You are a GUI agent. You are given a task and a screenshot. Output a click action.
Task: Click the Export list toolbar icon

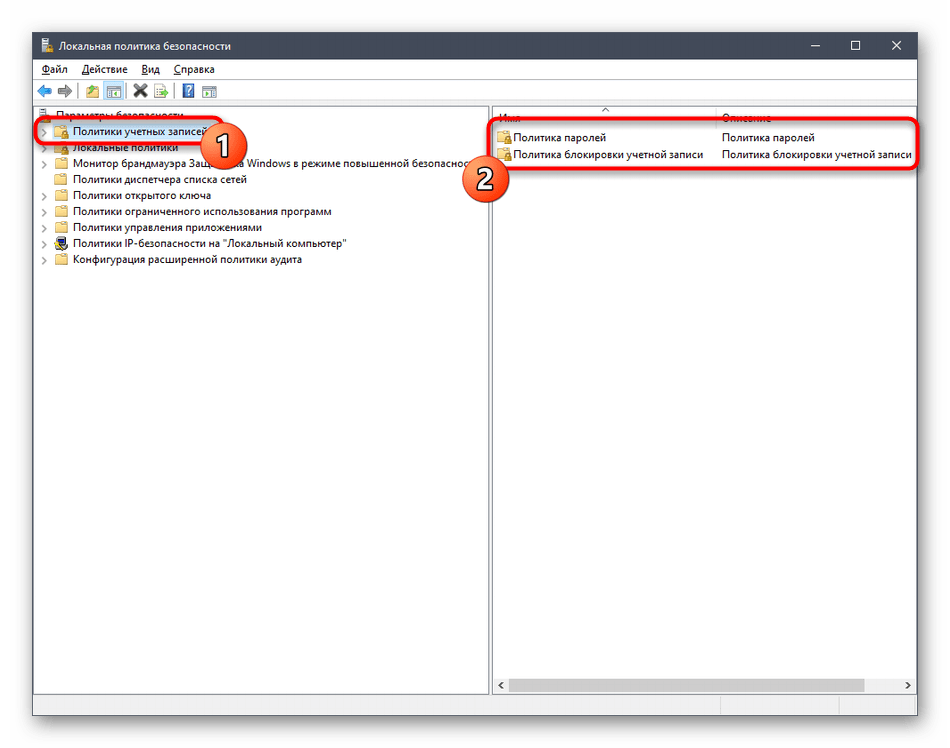point(161,91)
